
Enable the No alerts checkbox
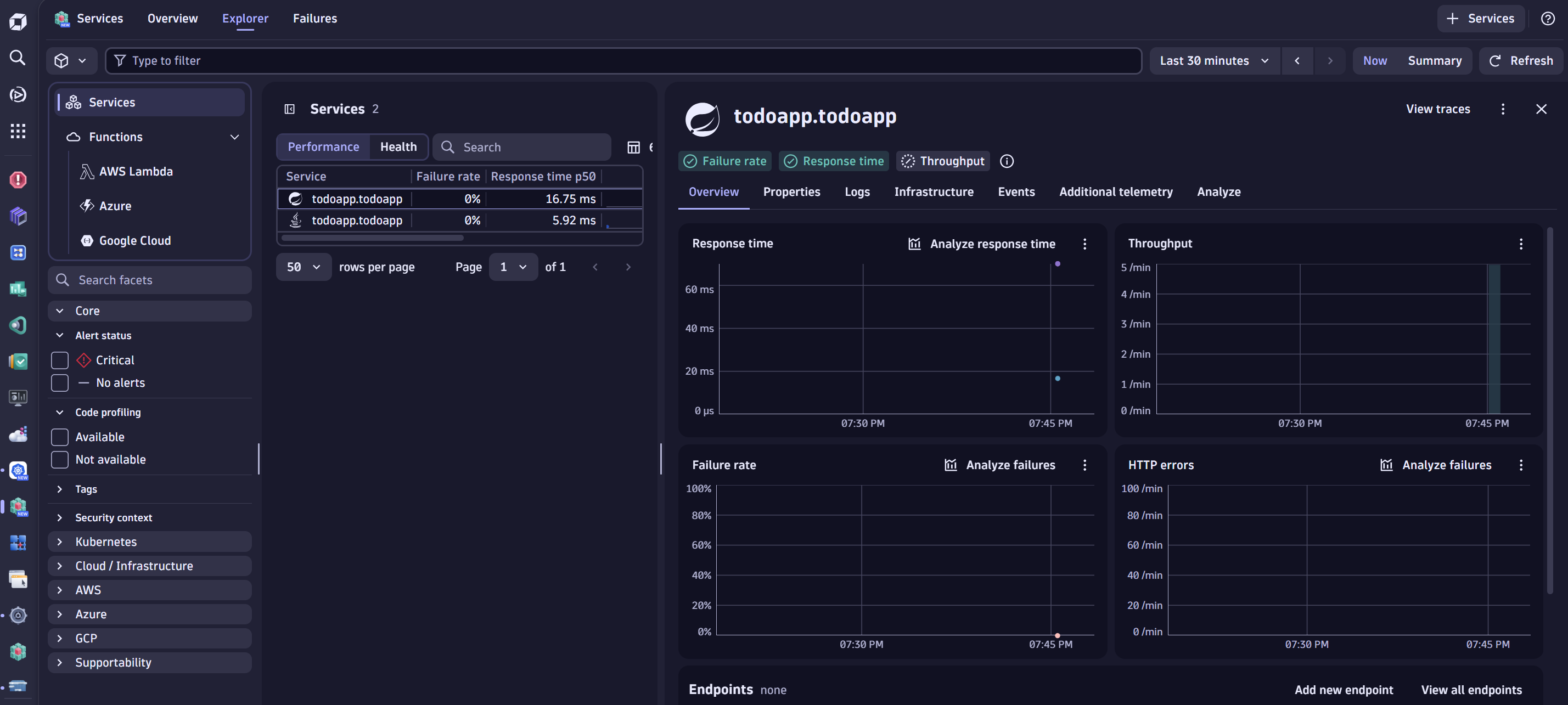pos(60,382)
